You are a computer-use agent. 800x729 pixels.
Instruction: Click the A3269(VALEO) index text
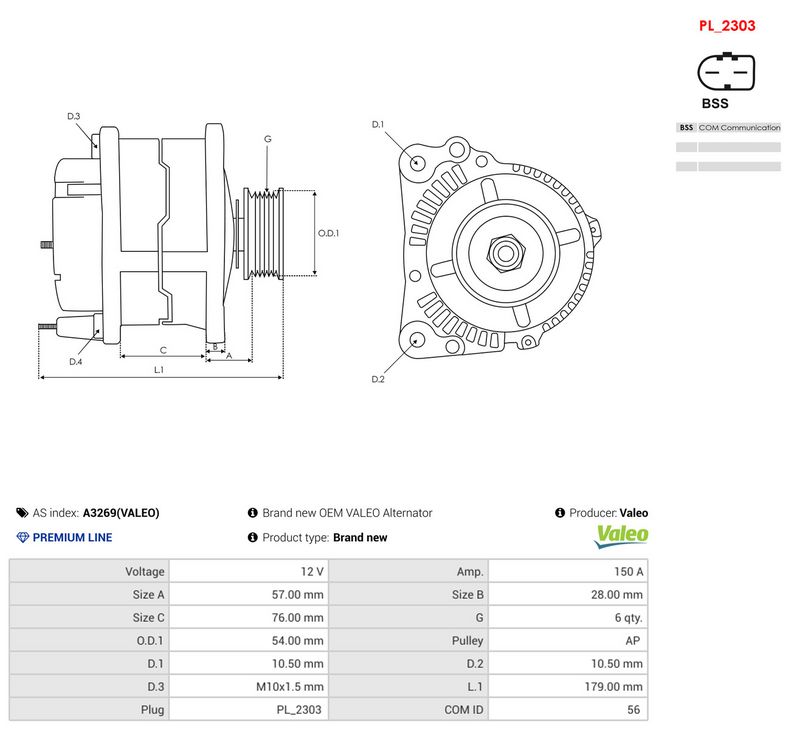[x=121, y=513]
